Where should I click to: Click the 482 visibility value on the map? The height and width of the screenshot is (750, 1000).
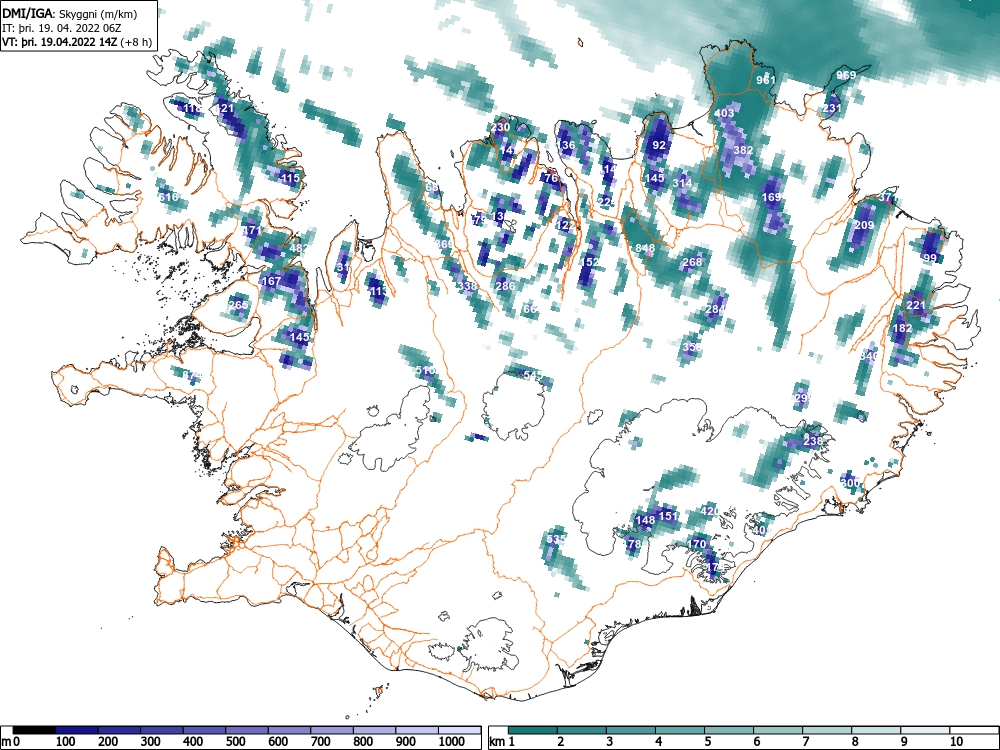pyautogui.click(x=299, y=249)
